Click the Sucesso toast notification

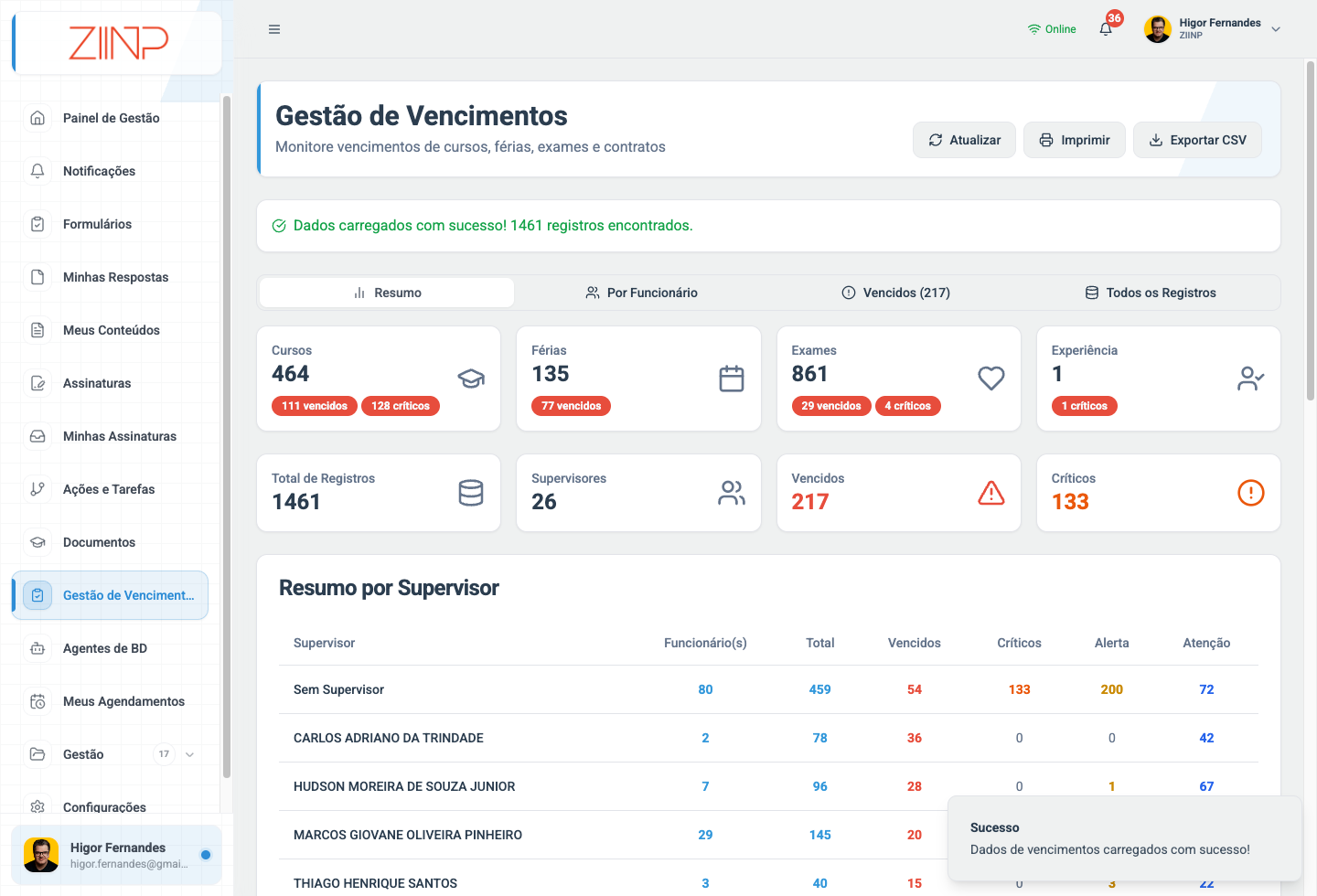click(x=1125, y=838)
